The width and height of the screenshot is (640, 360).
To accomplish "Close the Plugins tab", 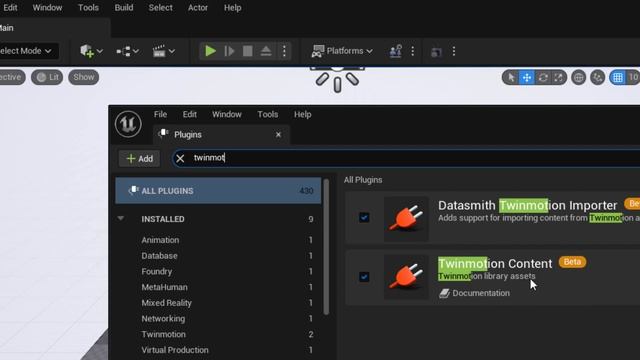I will click(x=278, y=135).
